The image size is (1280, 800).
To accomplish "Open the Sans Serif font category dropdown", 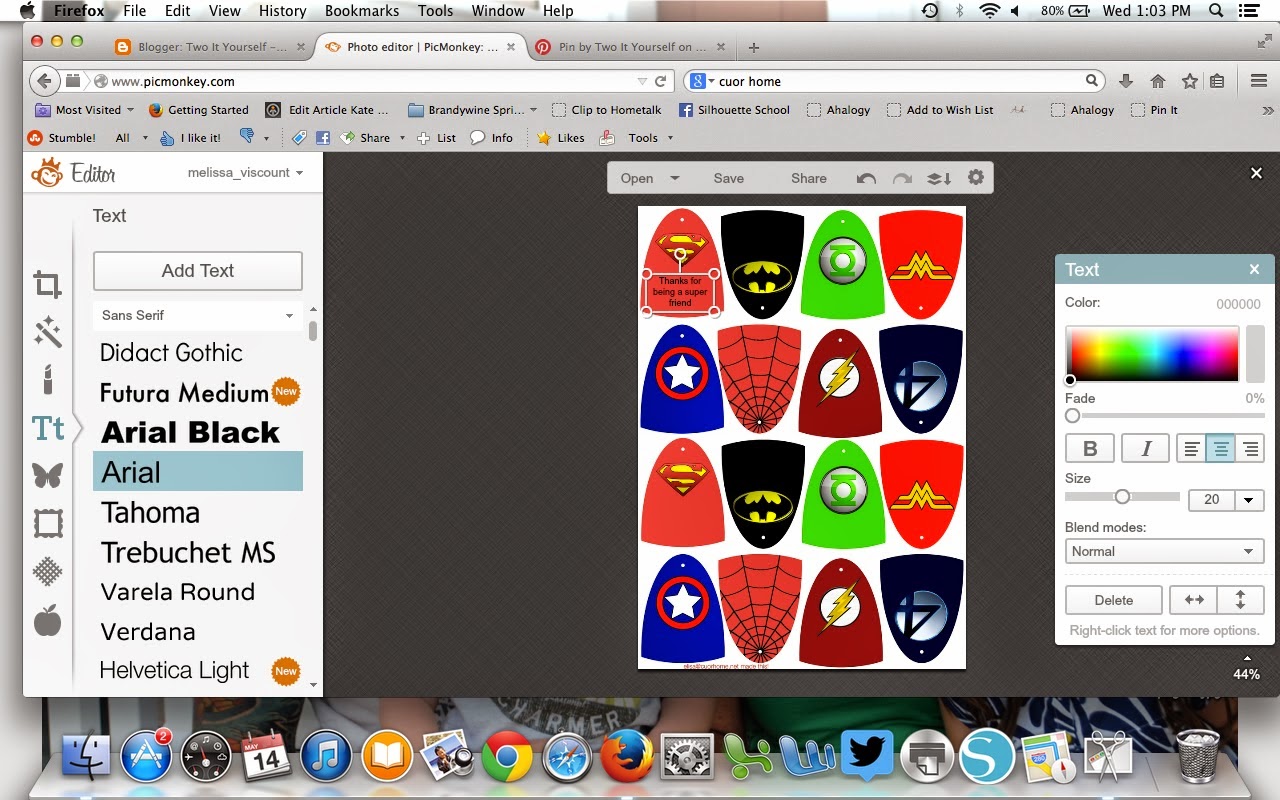I will coord(198,315).
